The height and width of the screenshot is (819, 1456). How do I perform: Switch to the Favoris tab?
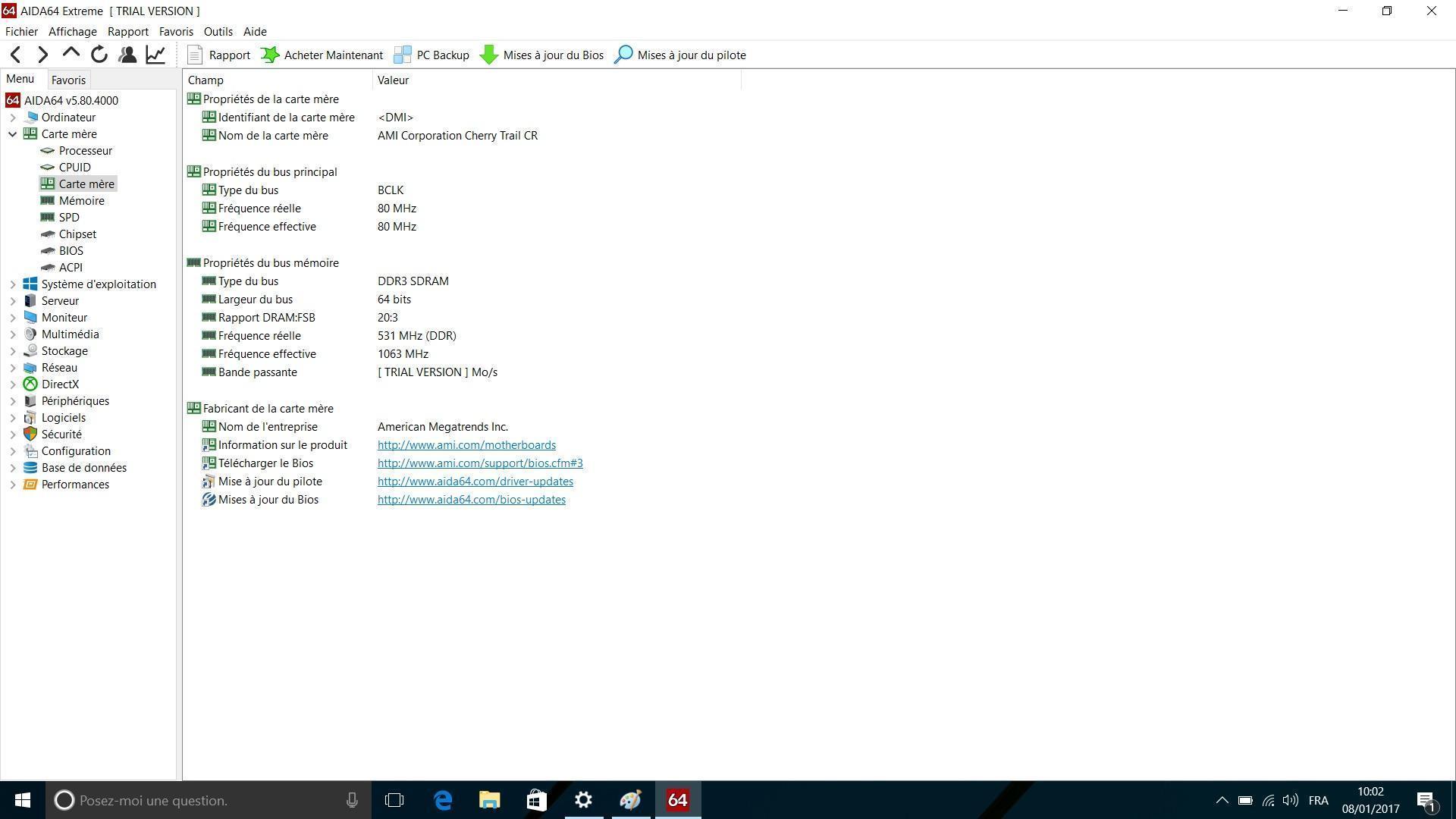(x=68, y=80)
